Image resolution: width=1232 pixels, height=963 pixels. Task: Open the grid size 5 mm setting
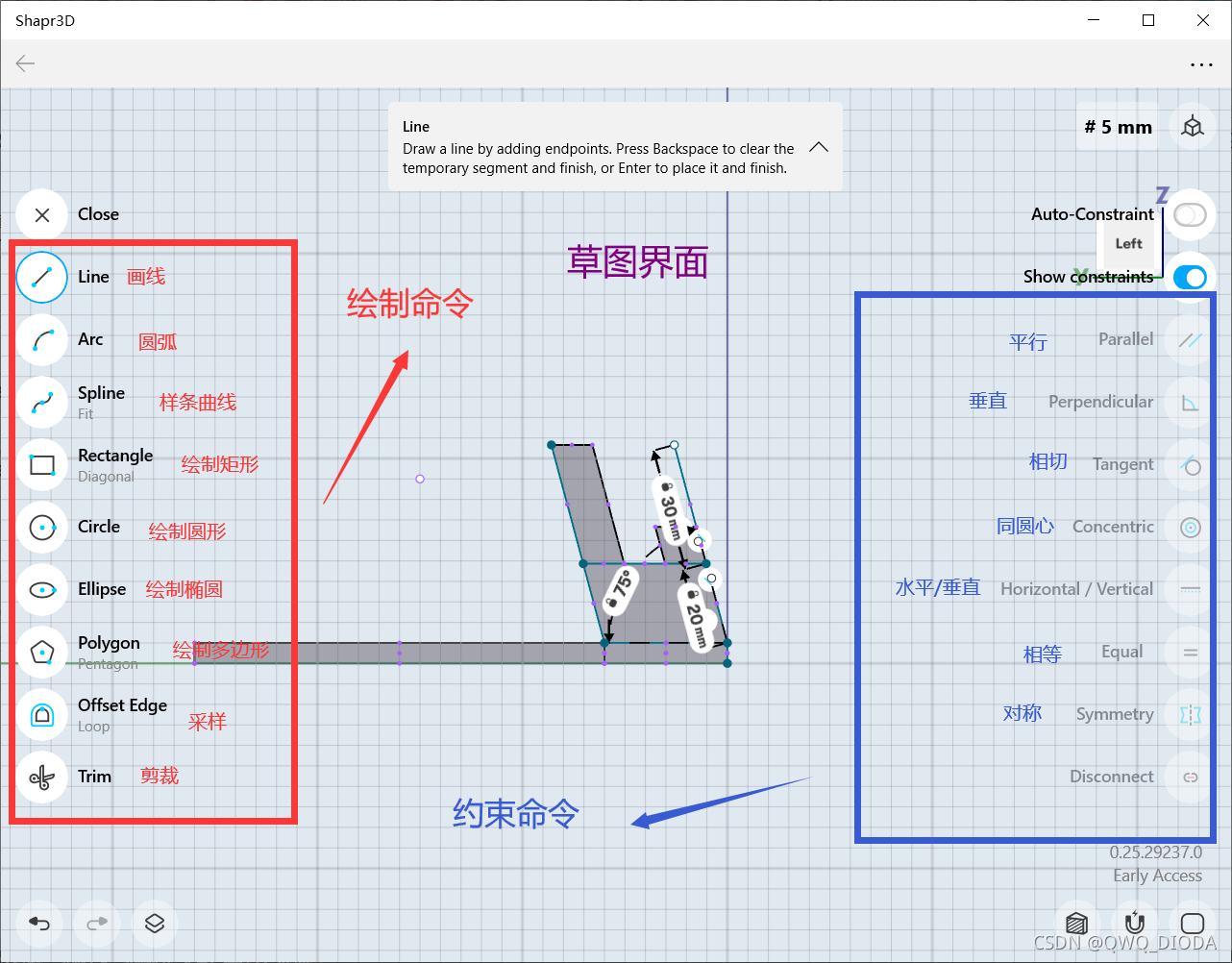[1118, 127]
